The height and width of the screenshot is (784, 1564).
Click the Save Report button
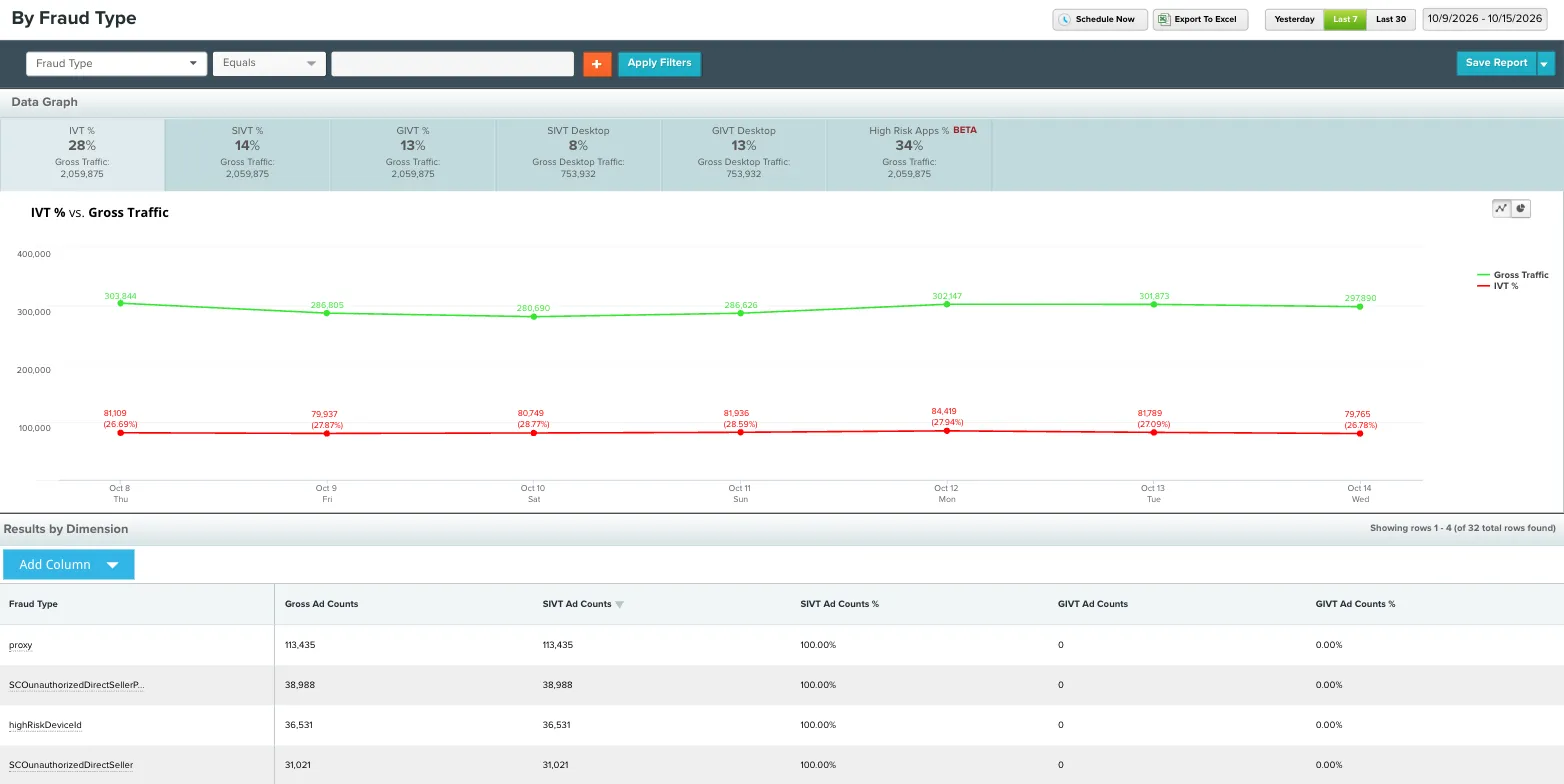click(1496, 63)
